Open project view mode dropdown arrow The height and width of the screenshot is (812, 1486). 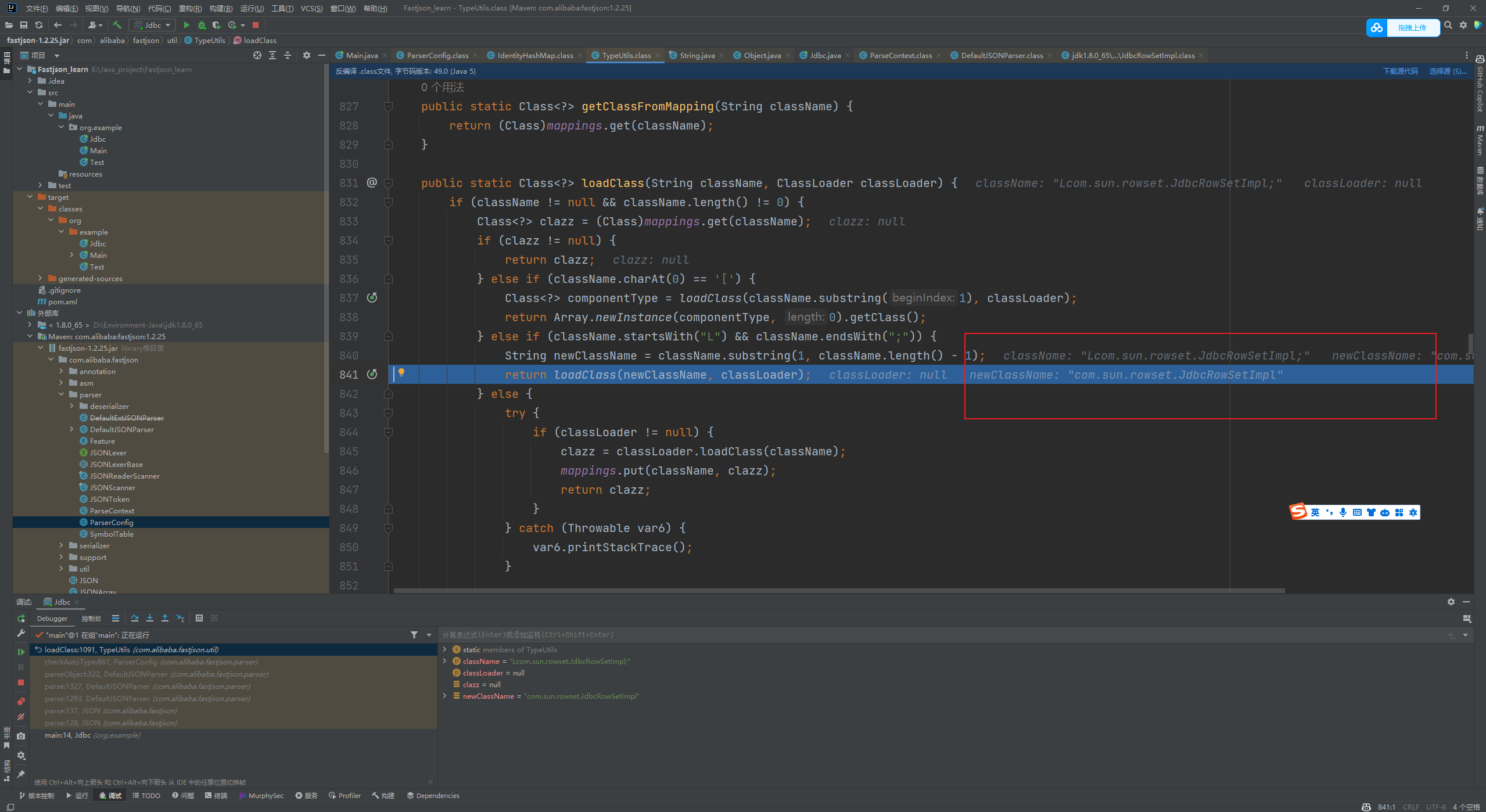pos(57,55)
